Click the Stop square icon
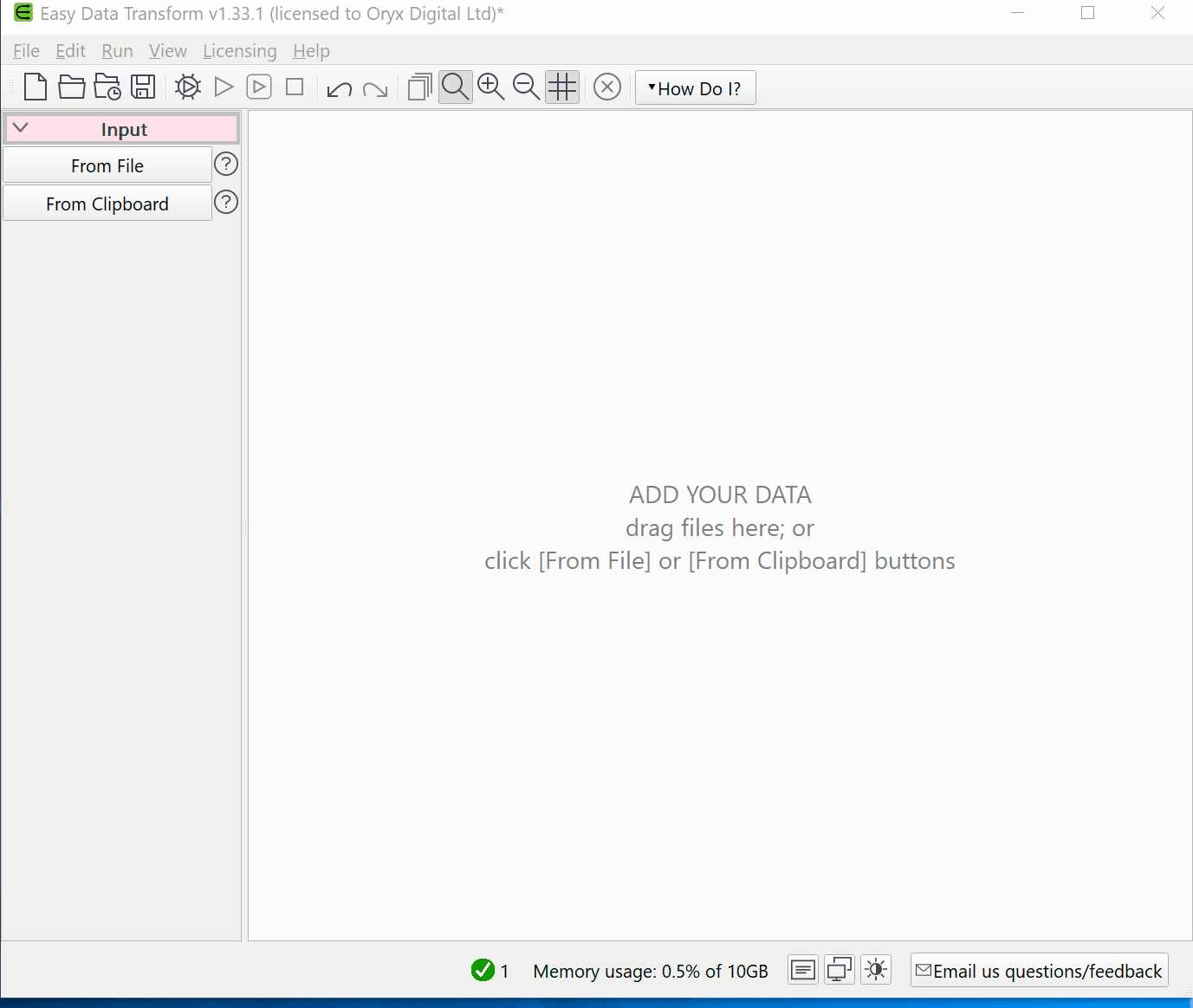This screenshot has width=1193, height=1008. pos(295,87)
